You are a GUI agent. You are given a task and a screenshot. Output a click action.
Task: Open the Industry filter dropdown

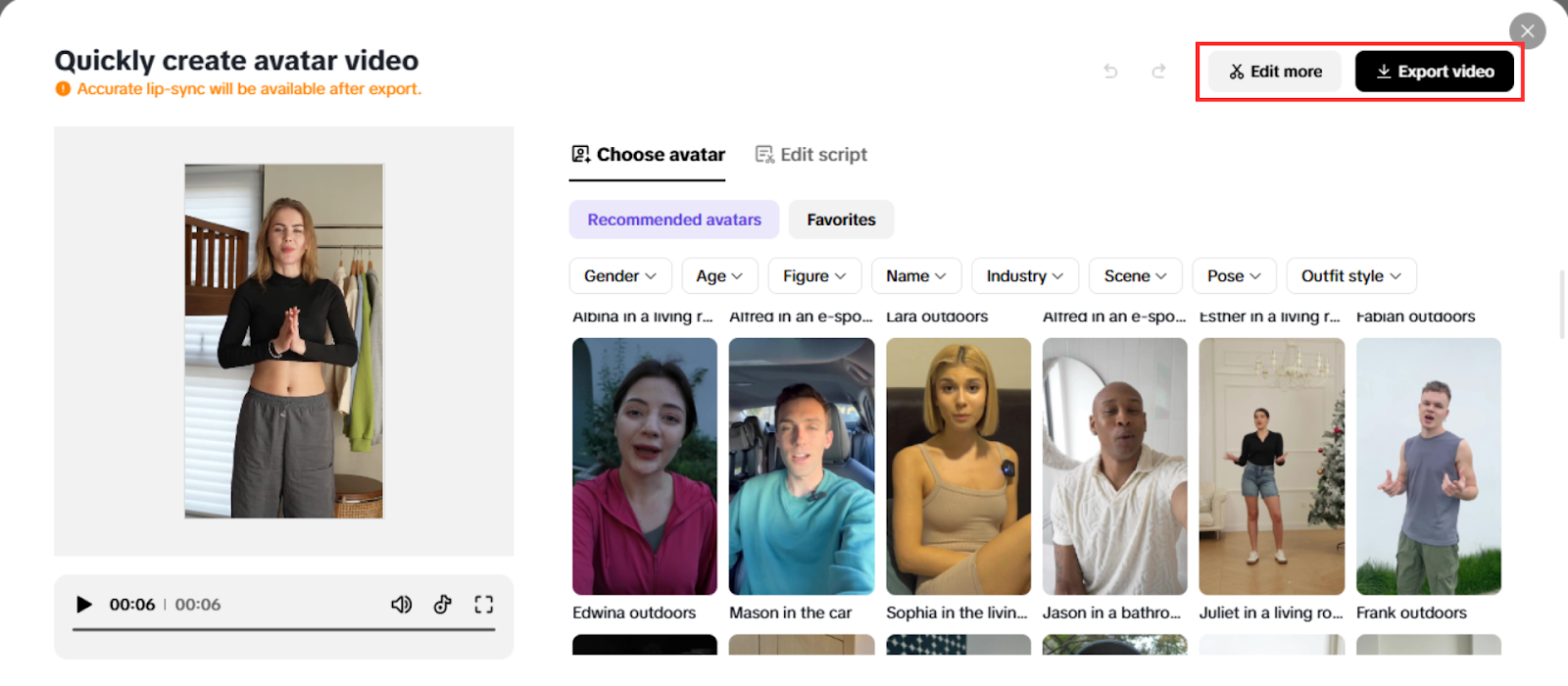pyautogui.click(x=1024, y=276)
